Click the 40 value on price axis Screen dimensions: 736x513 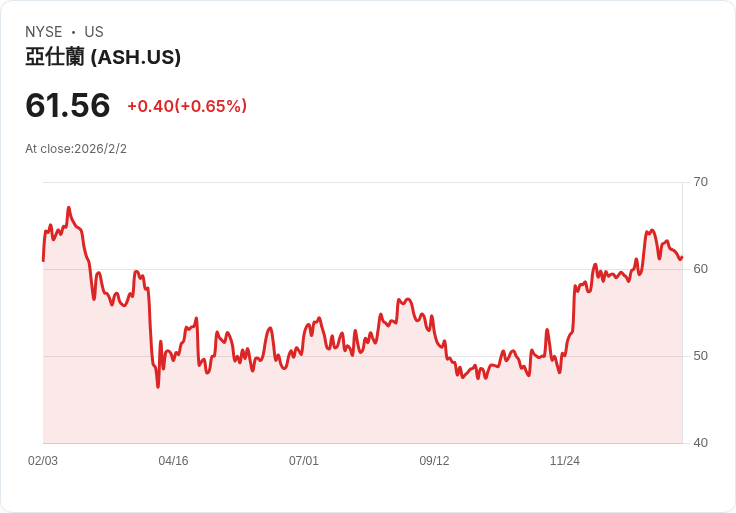point(701,443)
